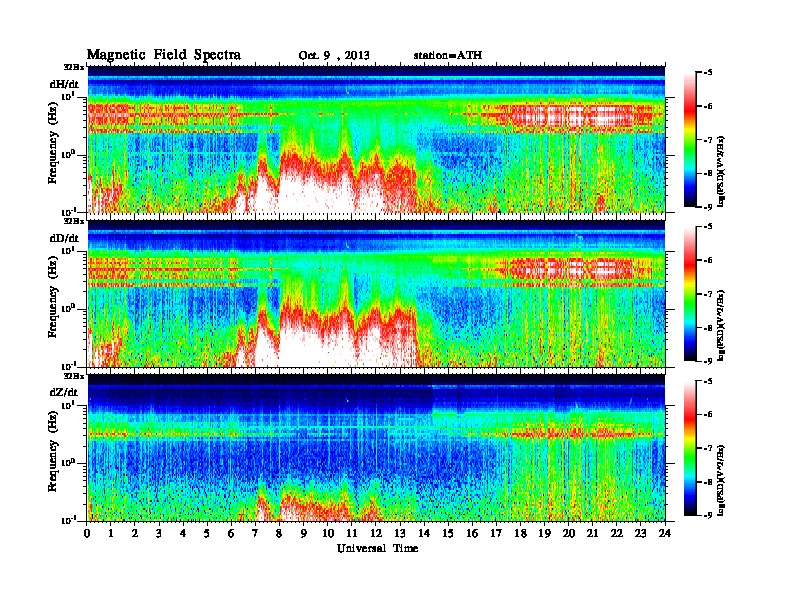Click hour tick label '4' on time axis
Viewport: 792px width, 612px height.
(x=183, y=533)
